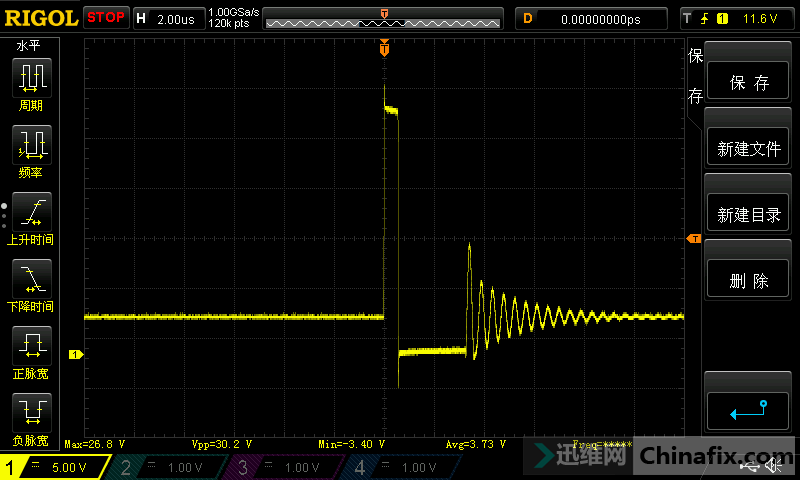
Task: Click the USB device status icon
Action: 753,467
